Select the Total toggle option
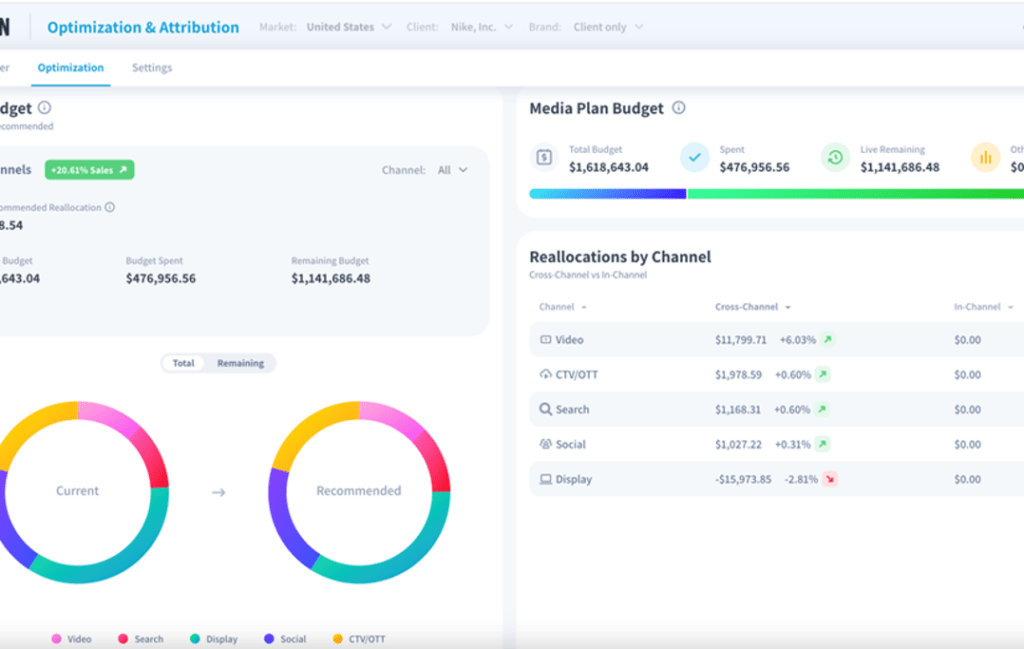The height and width of the screenshot is (649, 1024). coord(184,363)
